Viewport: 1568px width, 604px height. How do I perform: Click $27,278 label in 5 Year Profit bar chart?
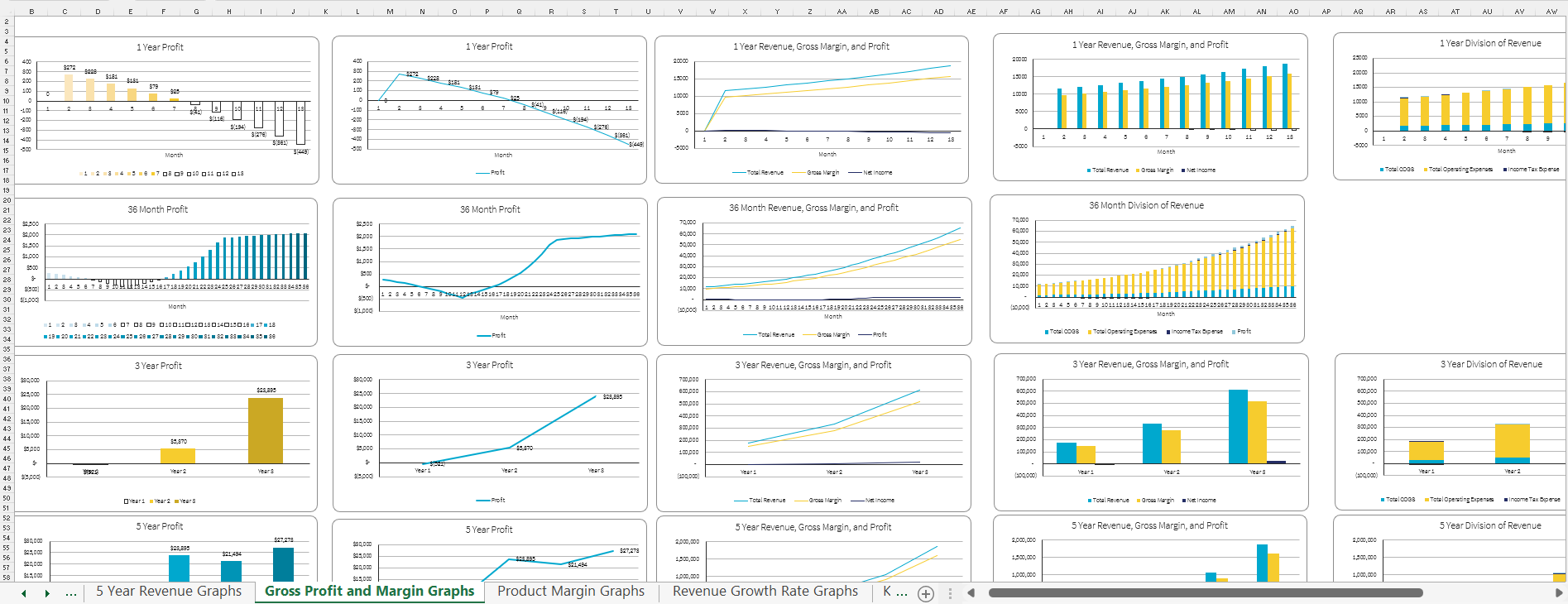283,539
